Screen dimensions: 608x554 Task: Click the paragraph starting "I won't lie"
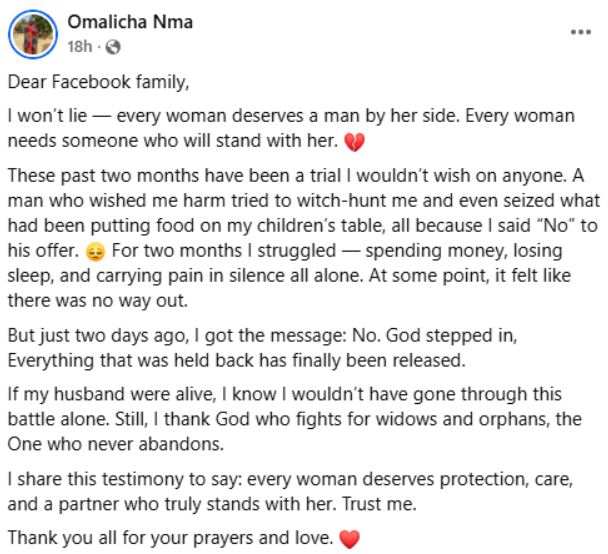pyautogui.click(x=290, y=125)
